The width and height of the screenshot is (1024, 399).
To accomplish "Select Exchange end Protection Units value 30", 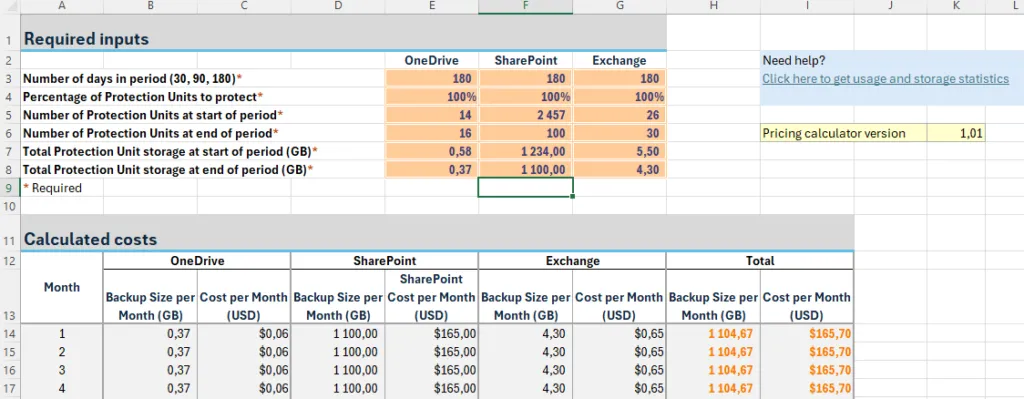I will [x=620, y=133].
